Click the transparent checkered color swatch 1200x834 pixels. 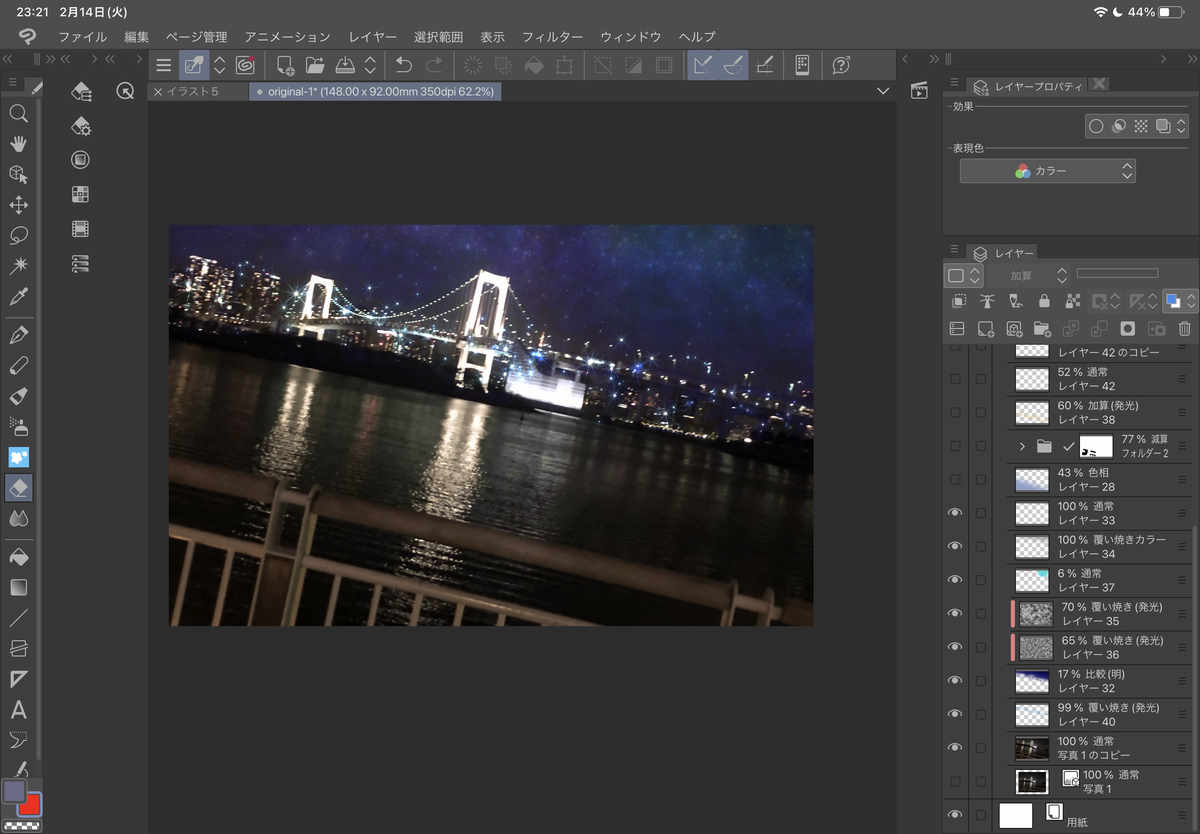click(21, 826)
